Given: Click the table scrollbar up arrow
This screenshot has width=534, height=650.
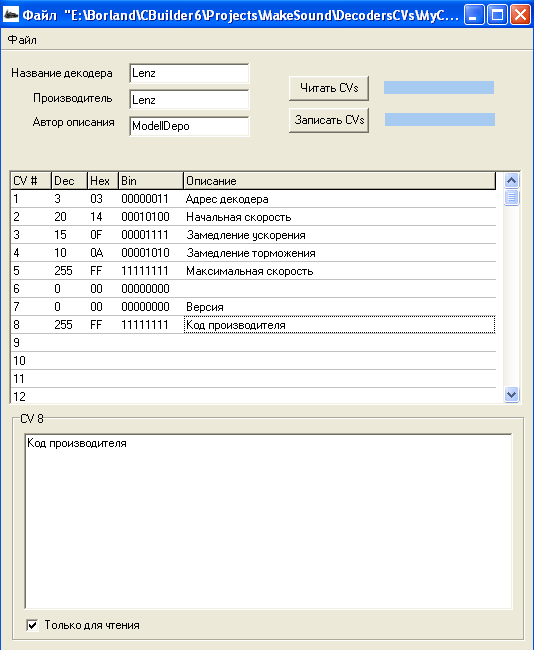Looking at the screenshot, I should click(512, 180).
